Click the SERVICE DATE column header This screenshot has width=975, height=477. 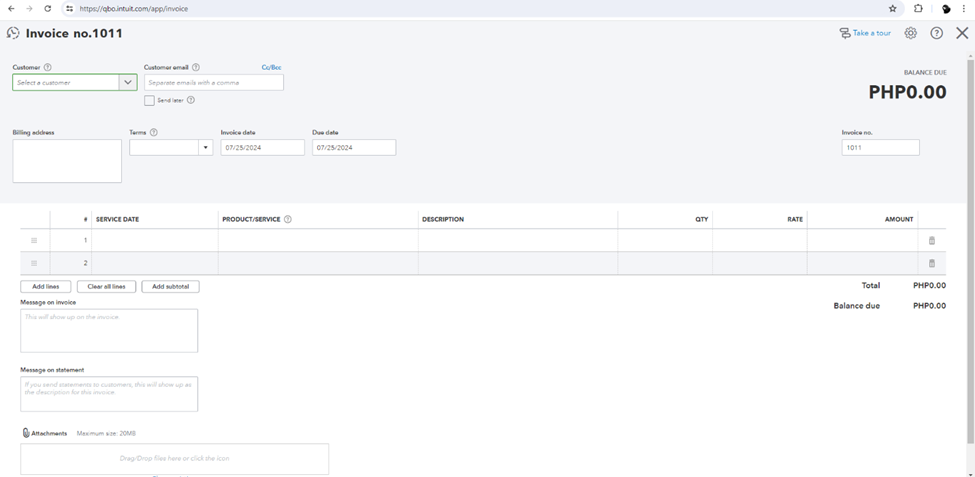[118, 220]
